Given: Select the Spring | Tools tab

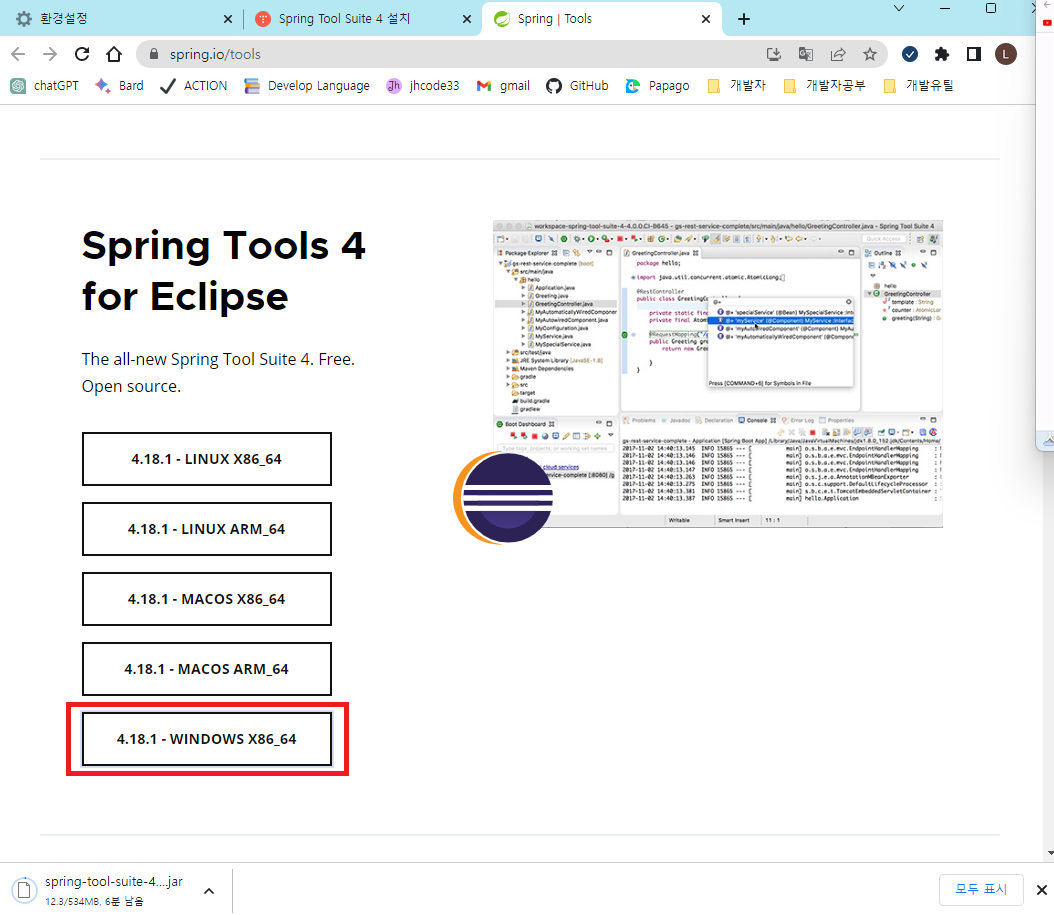Looking at the screenshot, I should pos(602,19).
